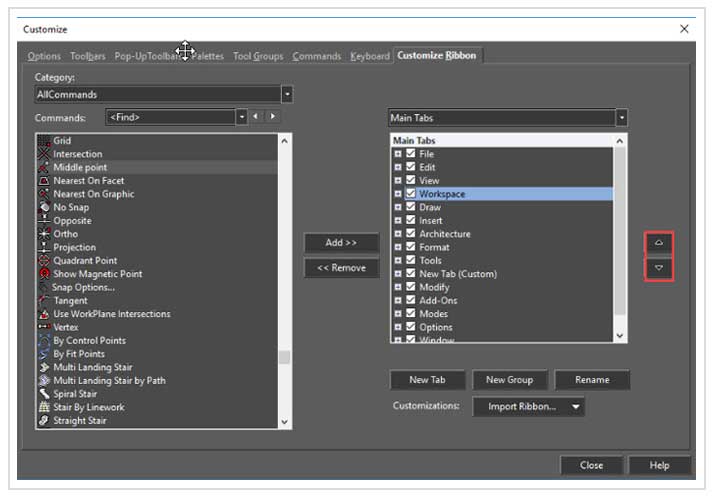Select the Multi Landing Stair icon
Viewport: 713px width, 496px height.
(44, 367)
